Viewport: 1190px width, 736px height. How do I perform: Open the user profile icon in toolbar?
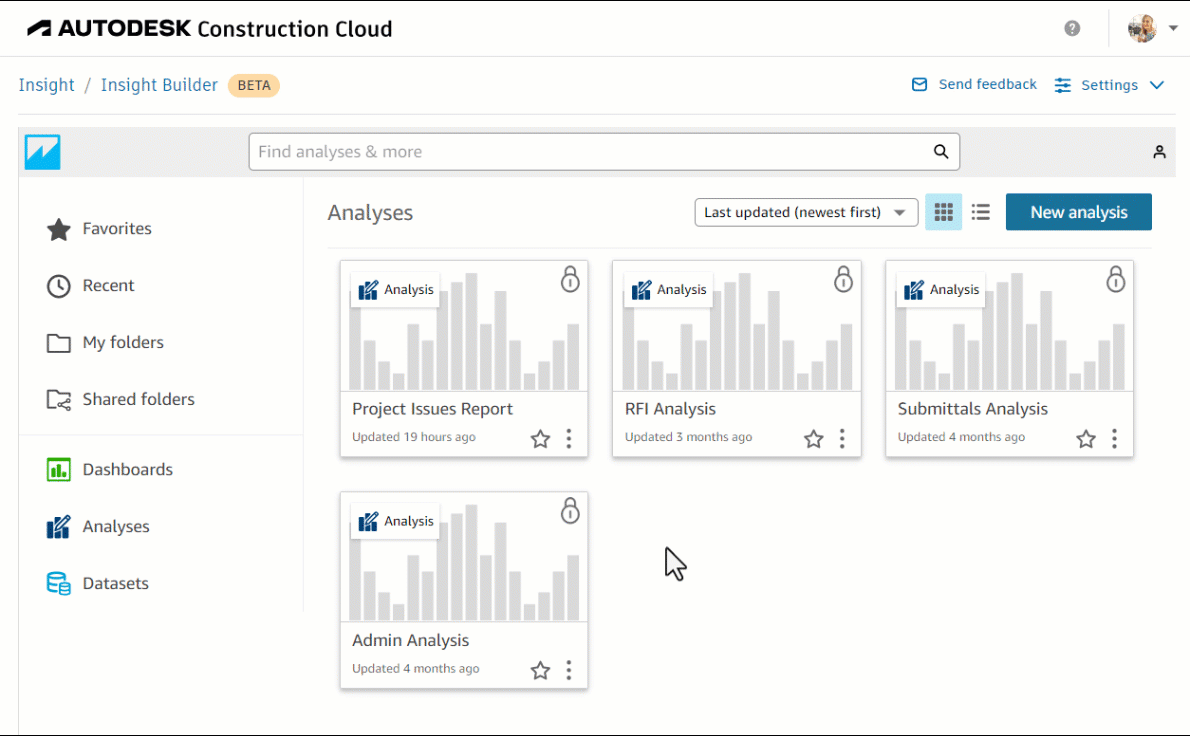(1159, 152)
